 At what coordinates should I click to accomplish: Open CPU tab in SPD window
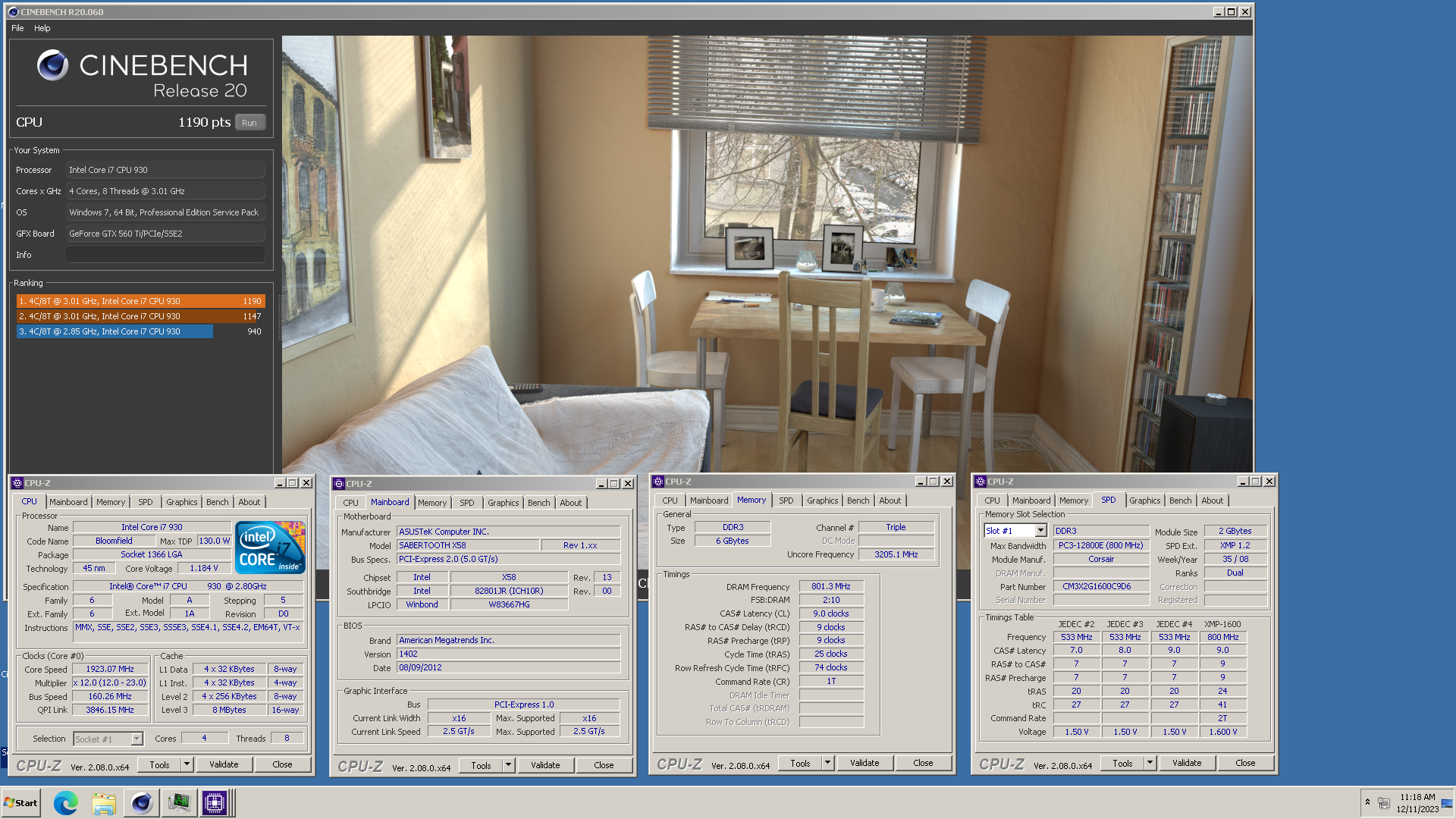point(992,500)
